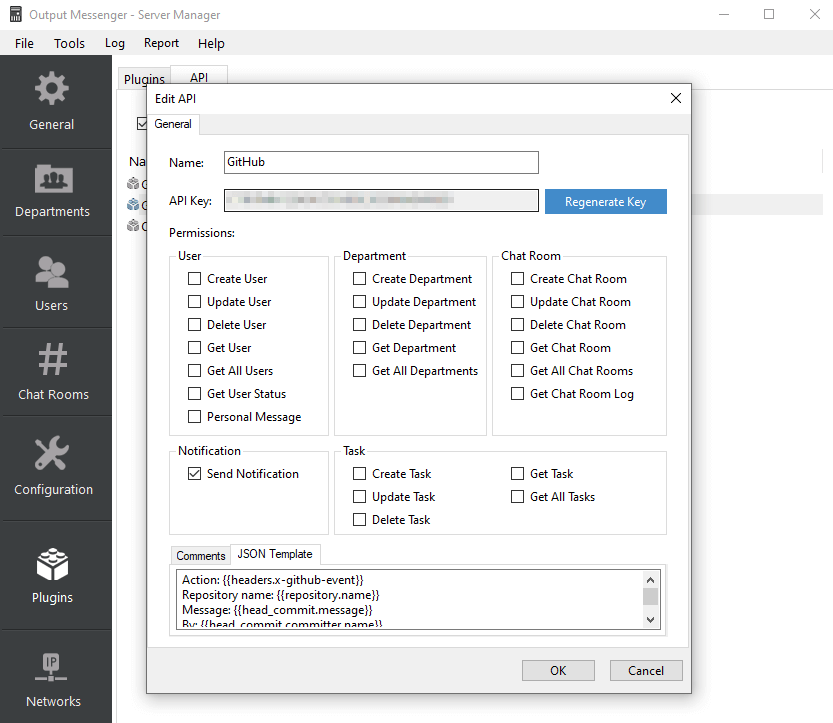The height and width of the screenshot is (723, 833).
Task: Open the Users section in sidebar
Action: [x=52, y=283]
